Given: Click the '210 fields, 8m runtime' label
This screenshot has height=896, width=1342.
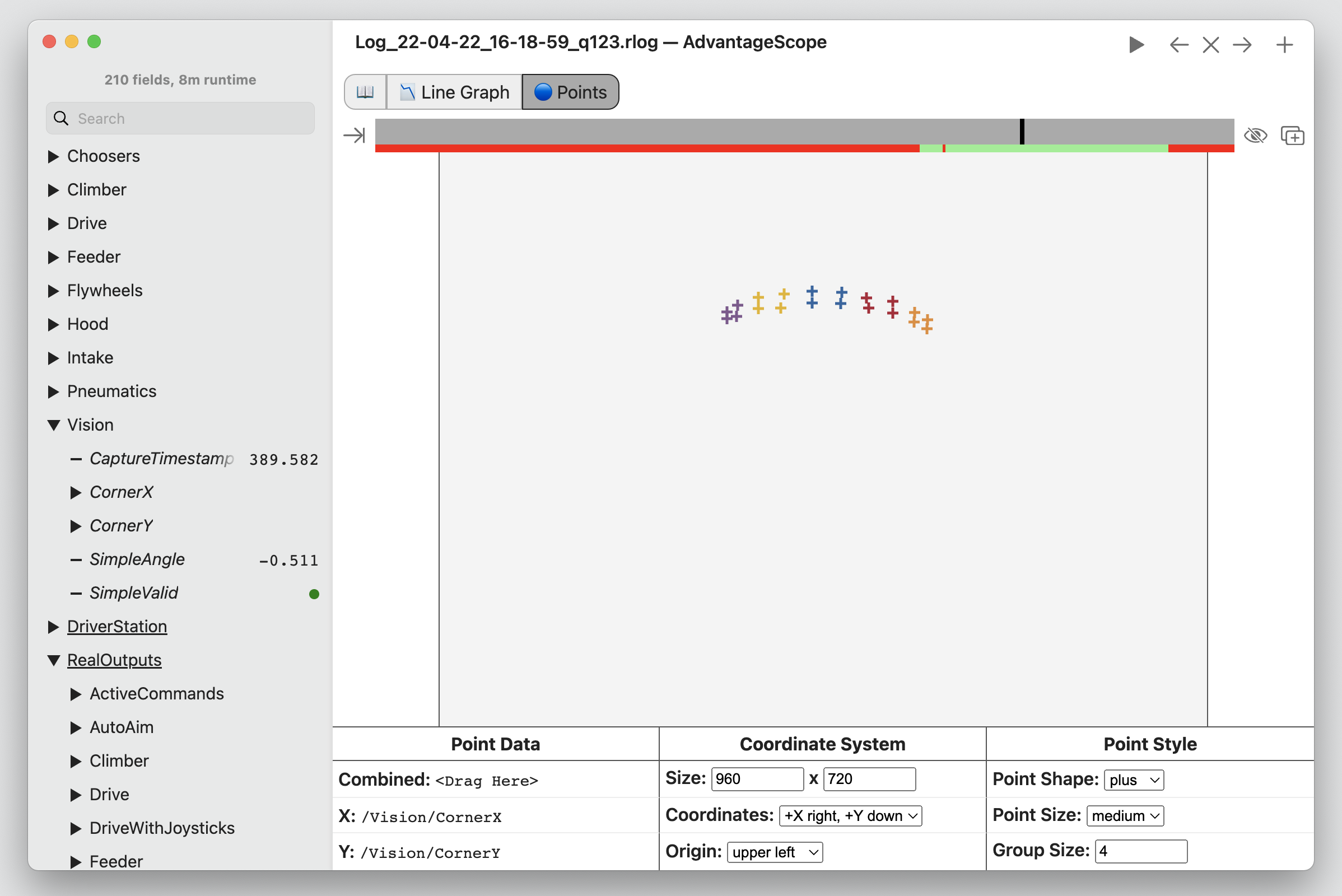Looking at the screenshot, I should 180,80.
